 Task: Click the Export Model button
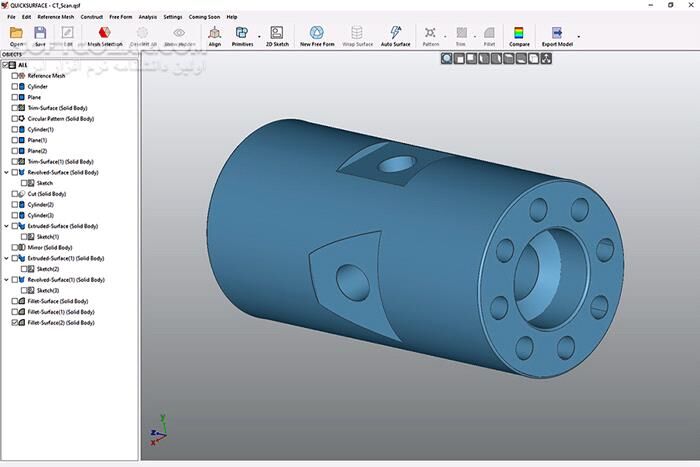(x=558, y=36)
